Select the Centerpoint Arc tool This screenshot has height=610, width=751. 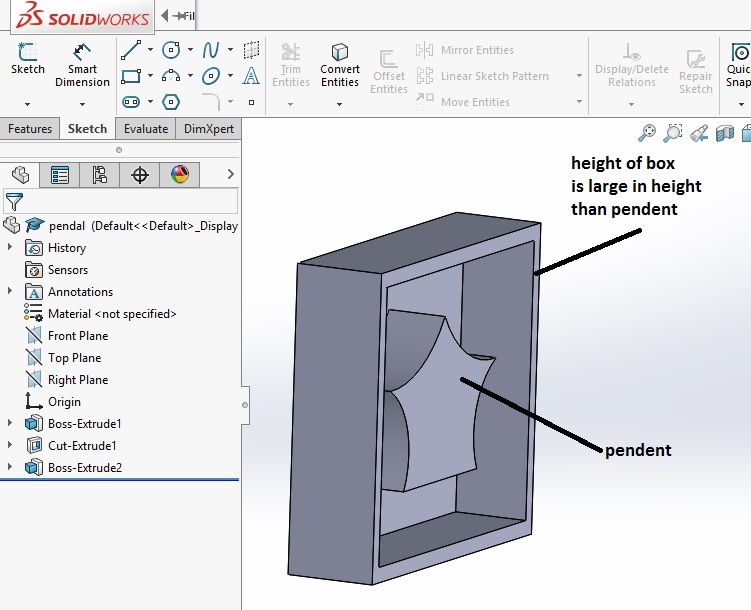coord(171,76)
